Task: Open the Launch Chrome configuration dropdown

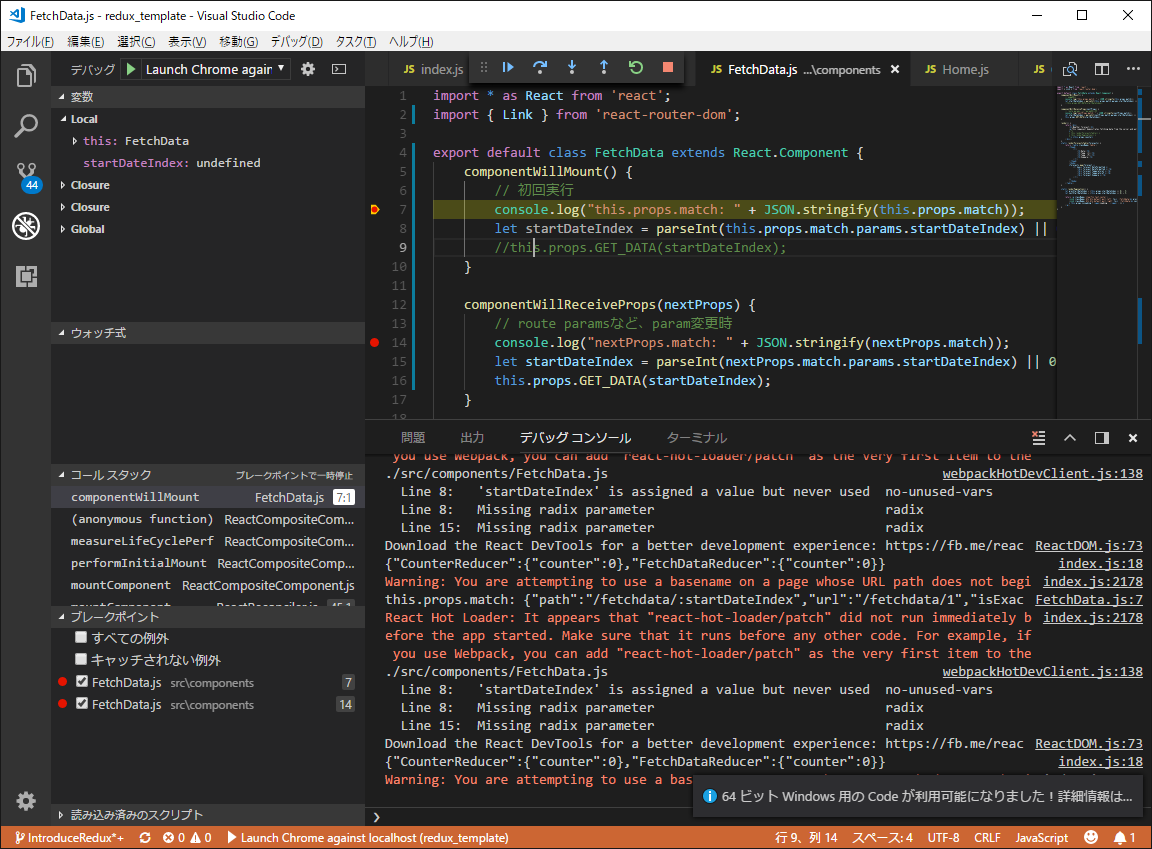Action: (215, 69)
